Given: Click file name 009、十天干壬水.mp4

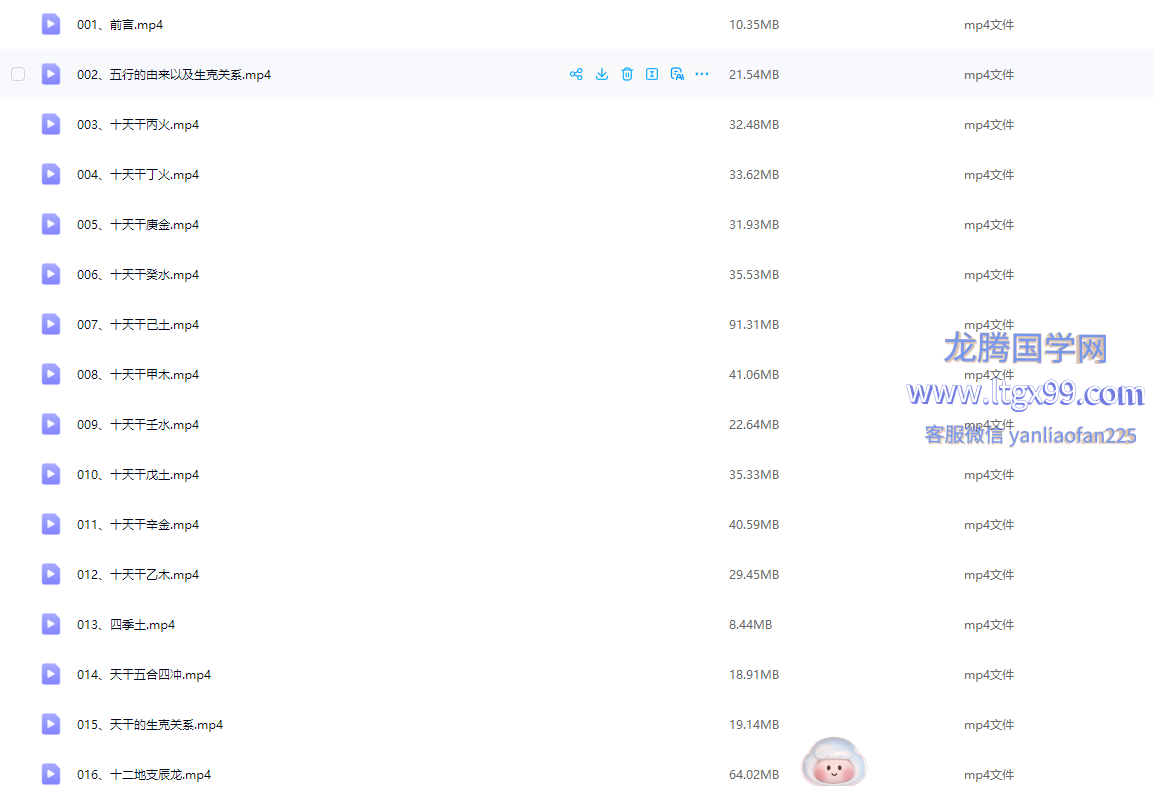Looking at the screenshot, I should pos(138,424).
